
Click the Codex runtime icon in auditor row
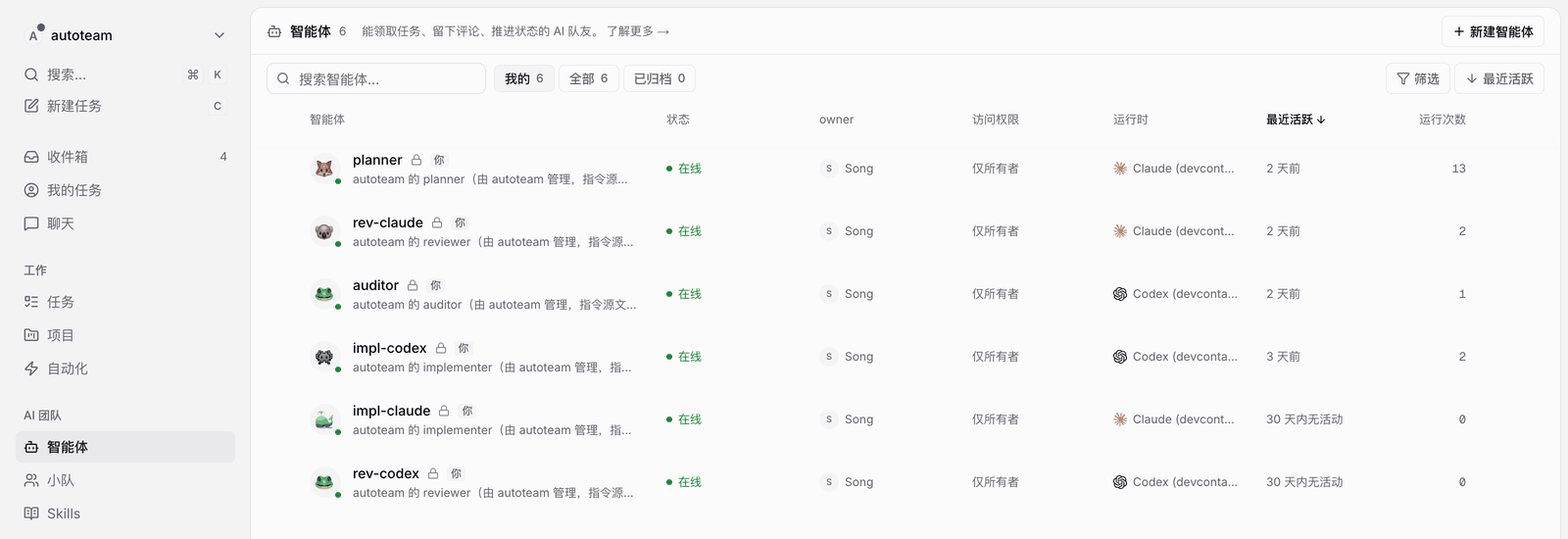pos(1120,294)
